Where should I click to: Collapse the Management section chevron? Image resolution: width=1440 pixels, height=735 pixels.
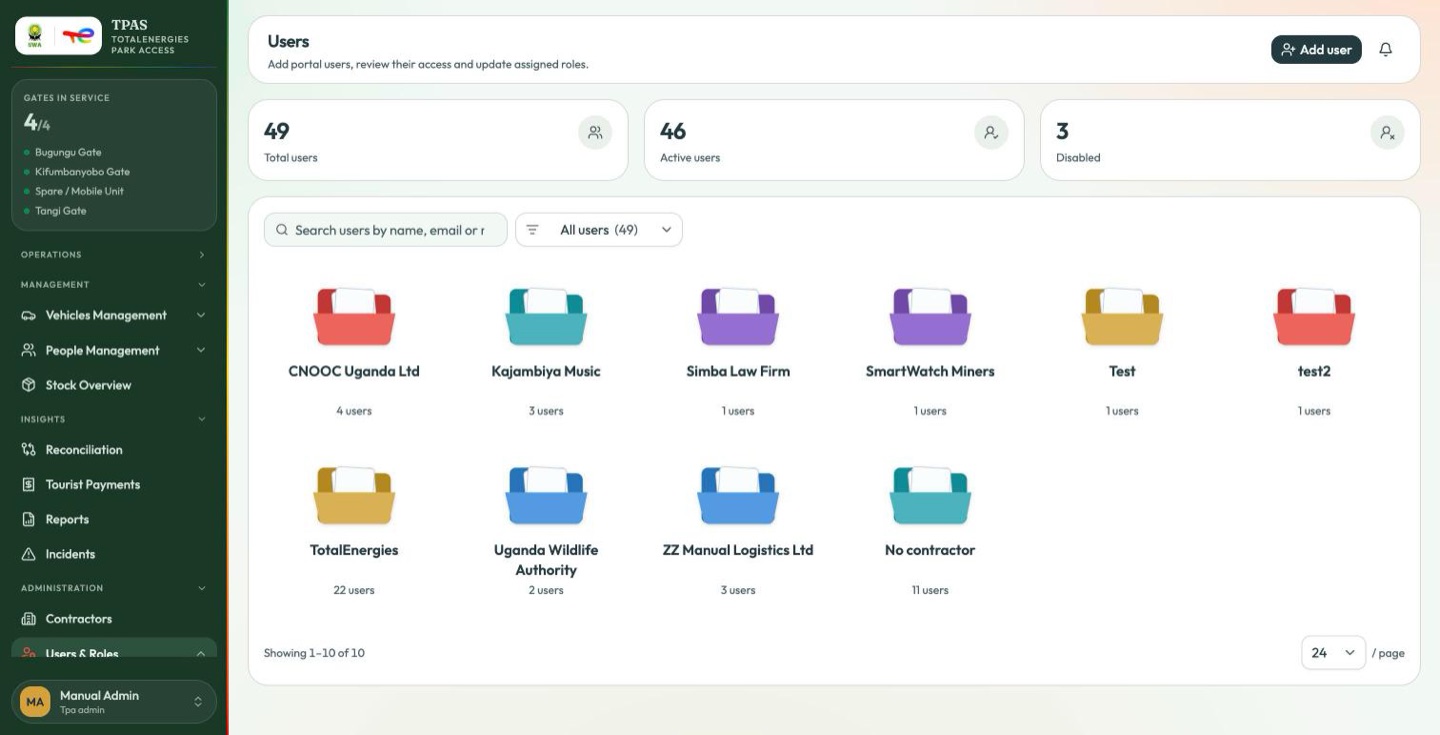pos(201,285)
